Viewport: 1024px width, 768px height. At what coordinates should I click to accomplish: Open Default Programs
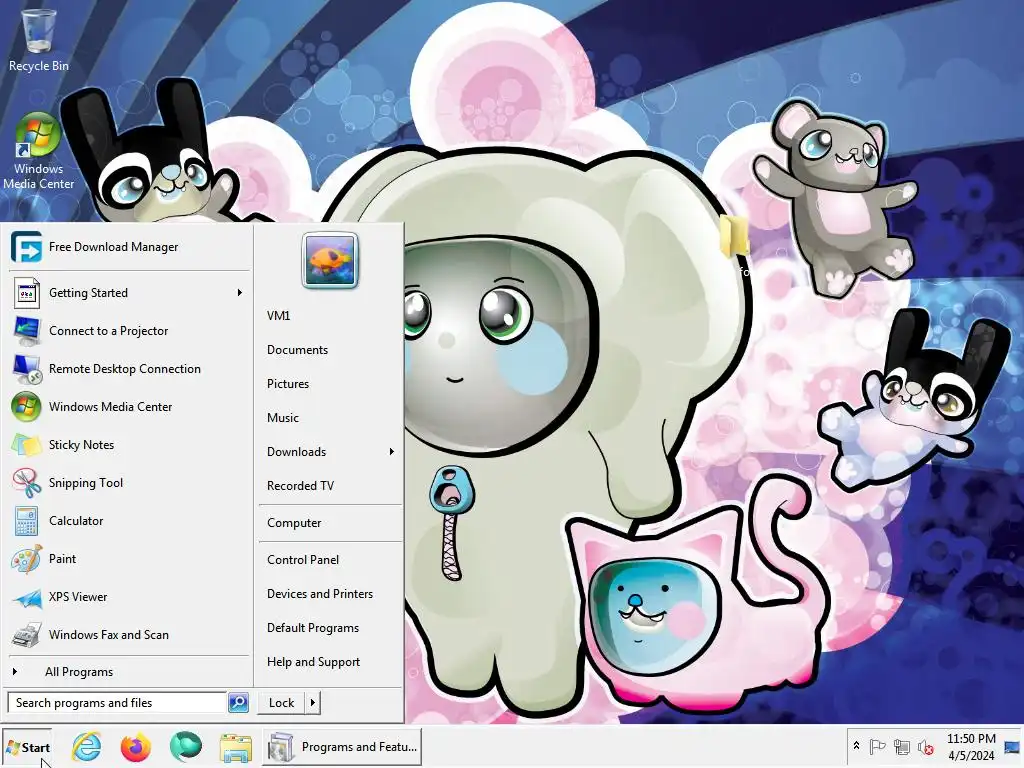tap(313, 628)
